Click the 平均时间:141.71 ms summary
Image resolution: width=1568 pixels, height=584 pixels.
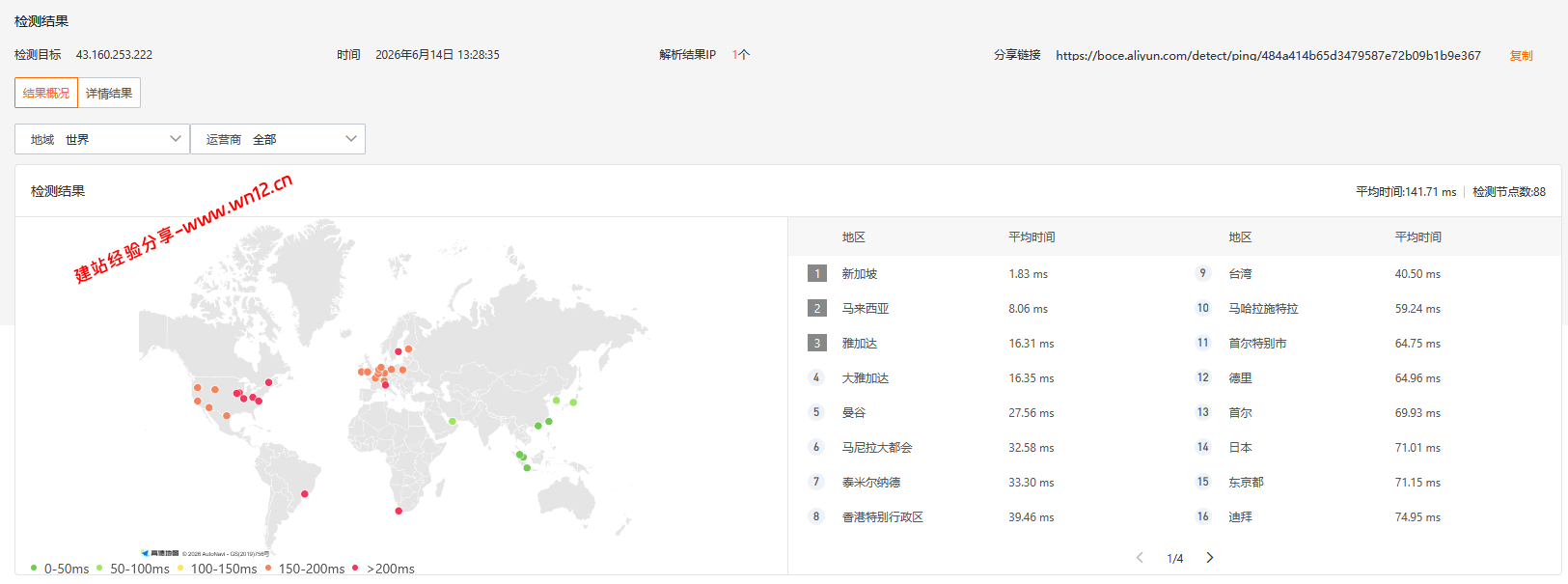pos(1406,192)
